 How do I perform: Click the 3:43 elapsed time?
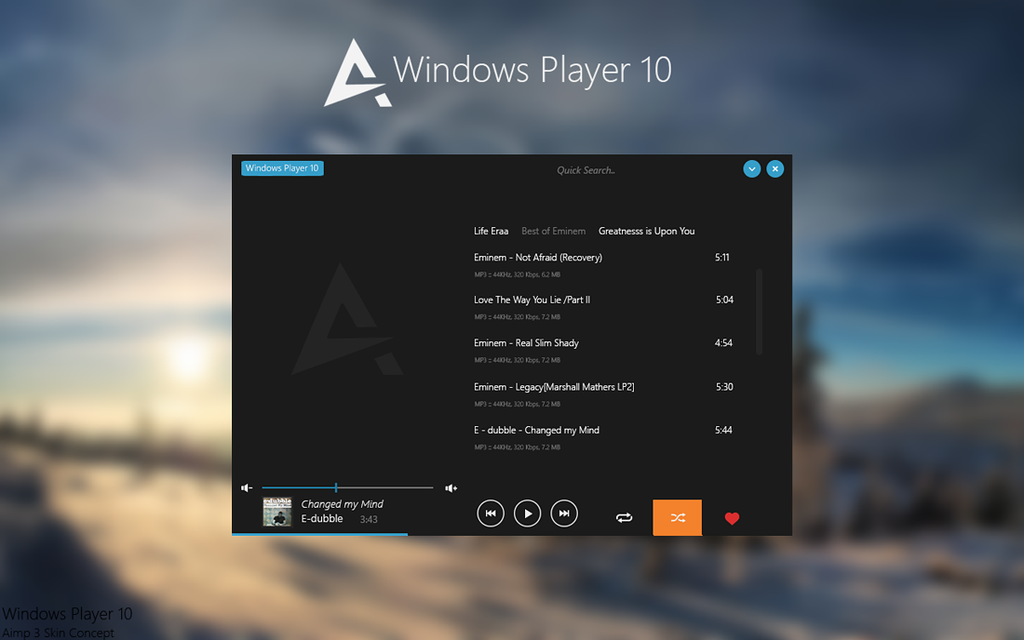[x=368, y=520]
